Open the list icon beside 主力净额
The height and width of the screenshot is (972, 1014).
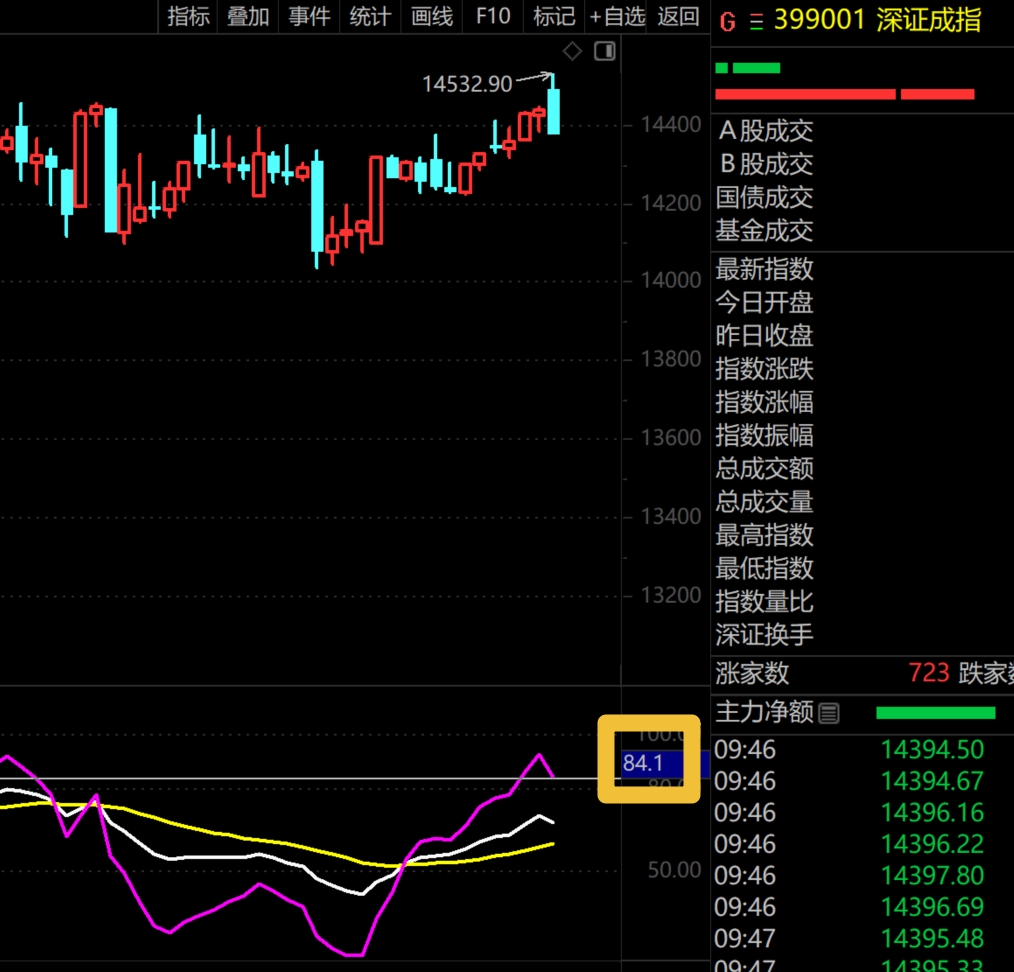[x=829, y=713]
